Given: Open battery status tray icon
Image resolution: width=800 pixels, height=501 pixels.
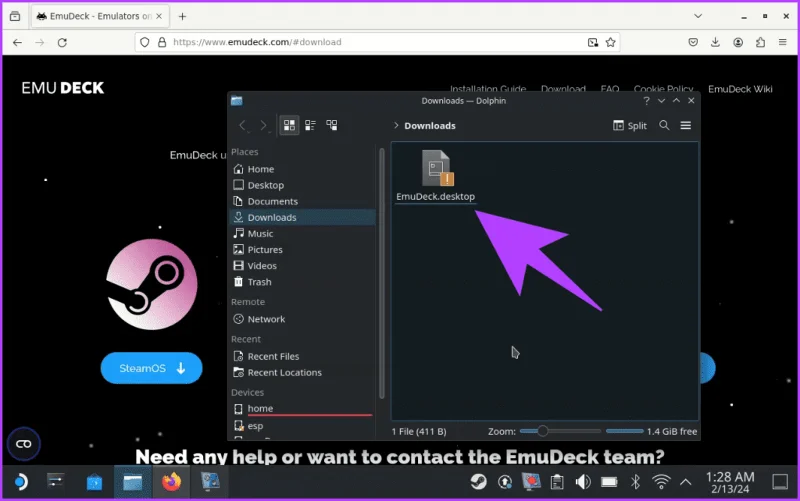Looking at the screenshot, I should click(609, 482).
